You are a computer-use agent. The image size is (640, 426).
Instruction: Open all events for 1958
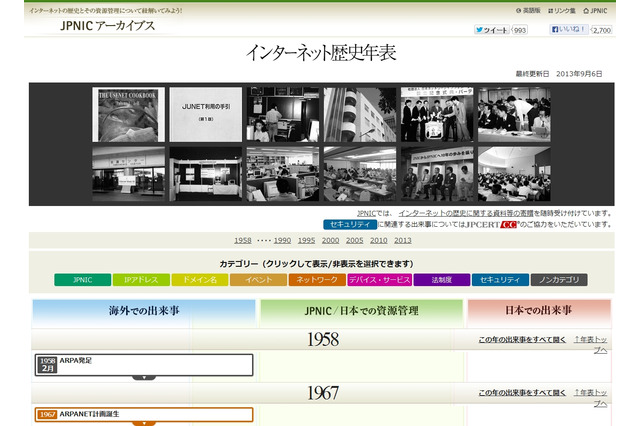522,339
